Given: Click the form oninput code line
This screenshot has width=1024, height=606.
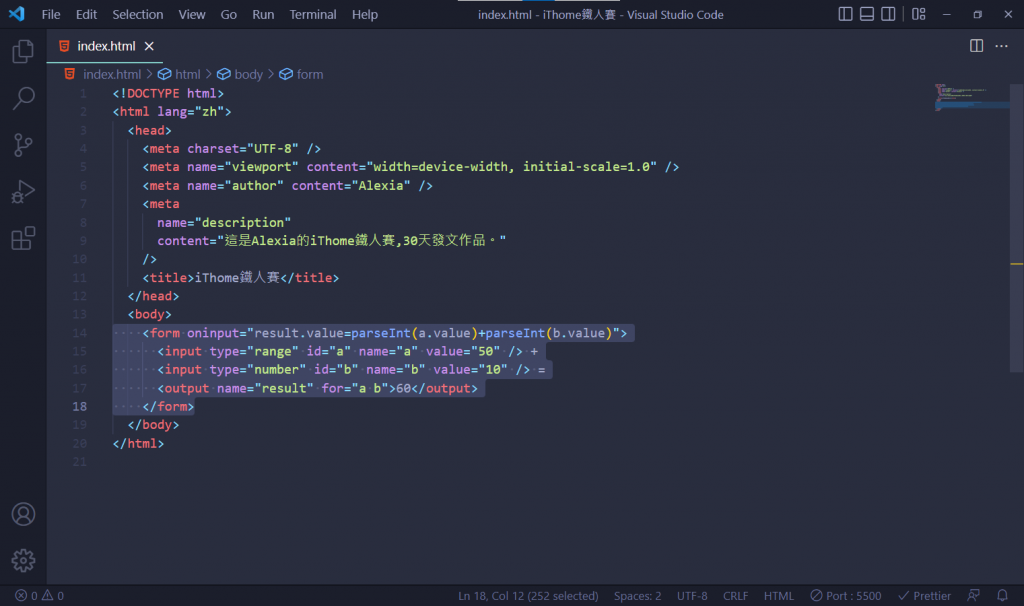Looking at the screenshot, I should pyautogui.click(x=385, y=333).
